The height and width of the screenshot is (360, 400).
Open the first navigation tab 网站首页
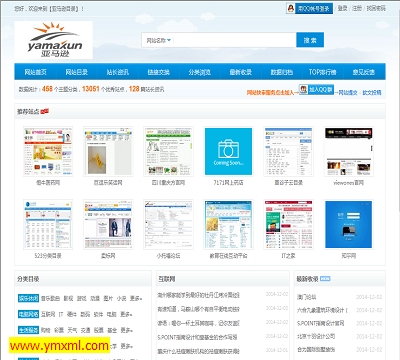pyautogui.click(x=35, y=72)
